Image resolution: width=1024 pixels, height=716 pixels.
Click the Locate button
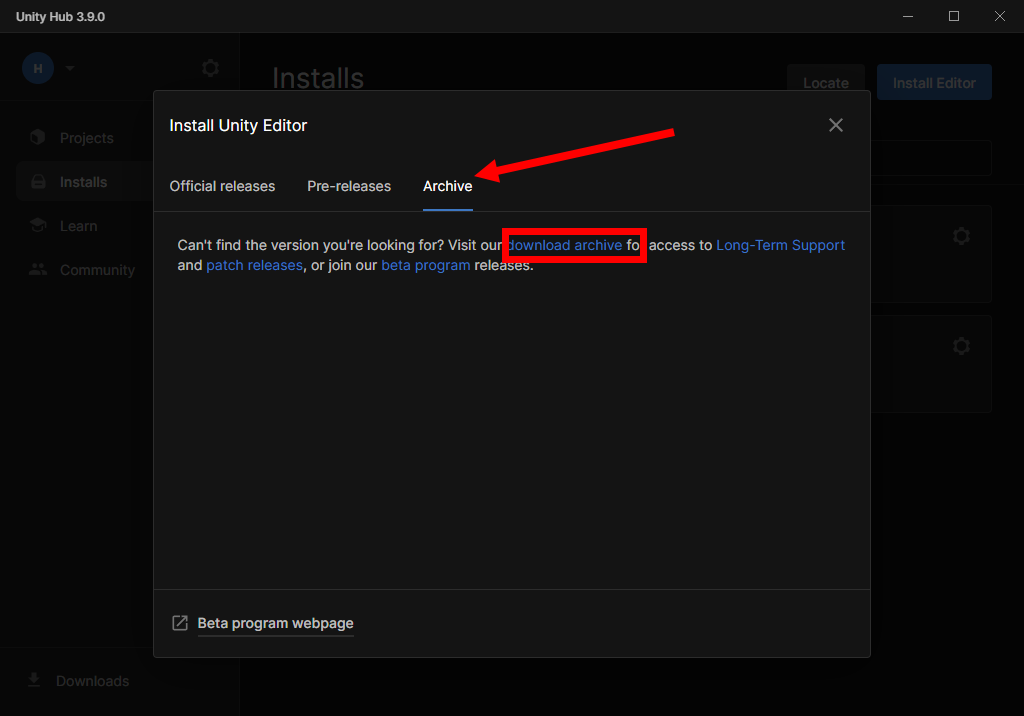click(x=825, y=82)
